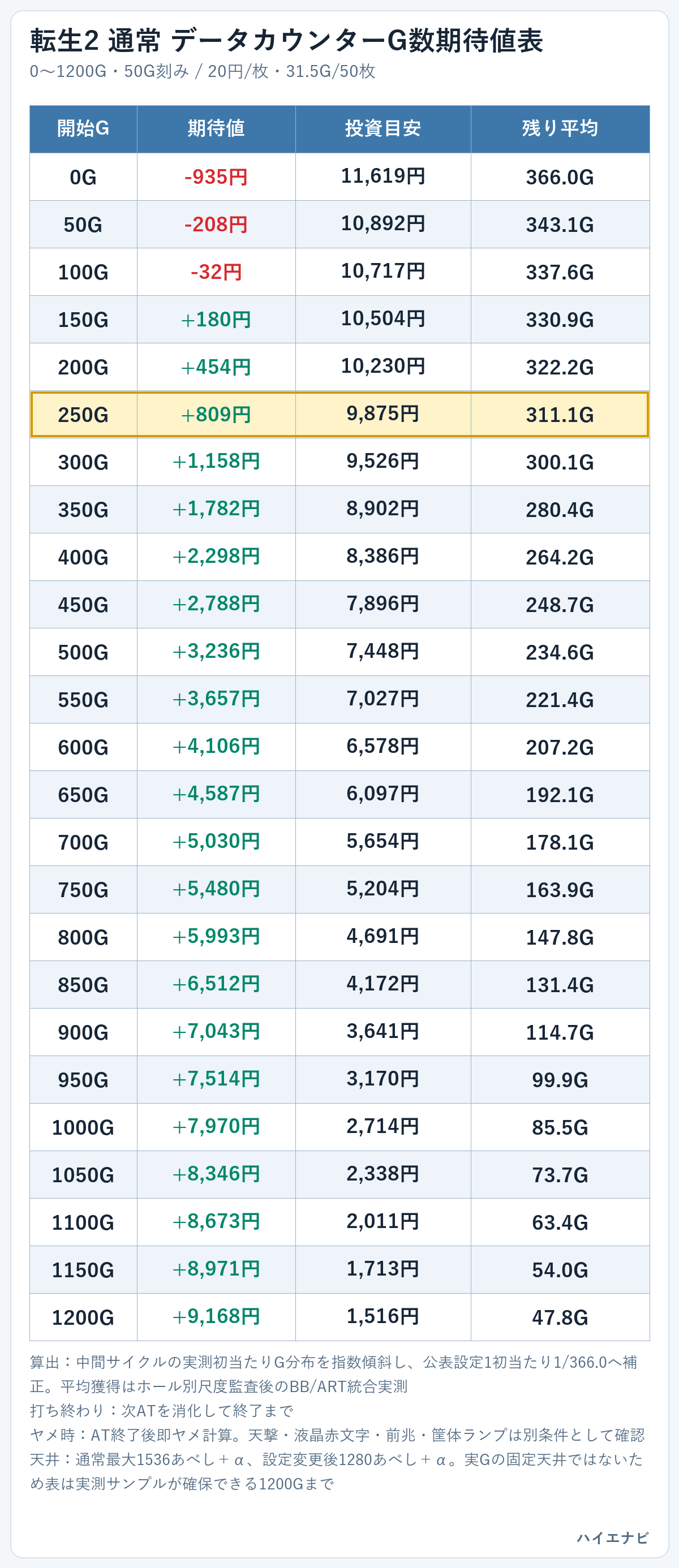The width and height of the screenshot is (679, 1568).
Task: Click the 11,619円 investment cell
Action: [383, 176]
